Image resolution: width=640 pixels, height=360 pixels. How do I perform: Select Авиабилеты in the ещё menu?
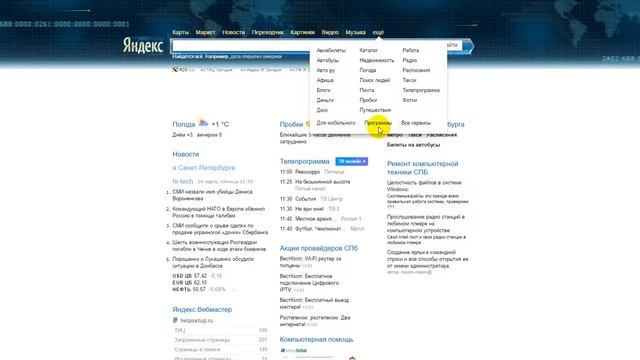coord(331,50)
